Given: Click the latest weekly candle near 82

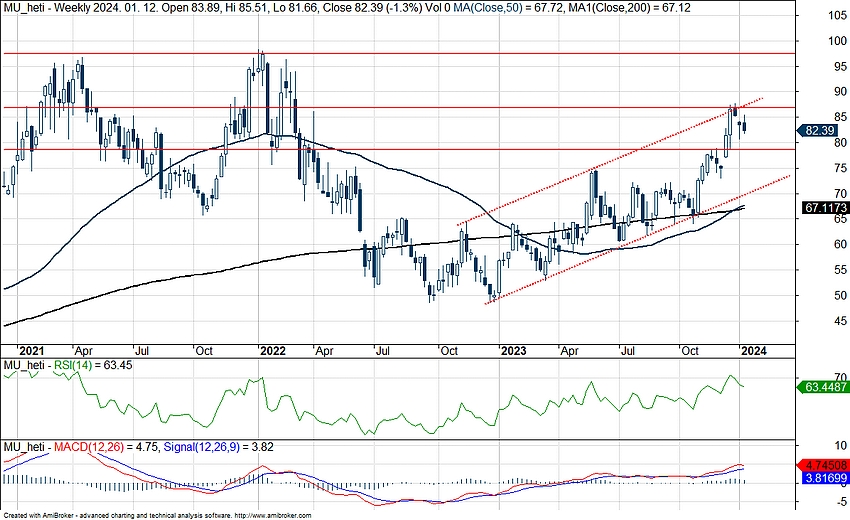Looking at the screenshot, I should (743, 126).
